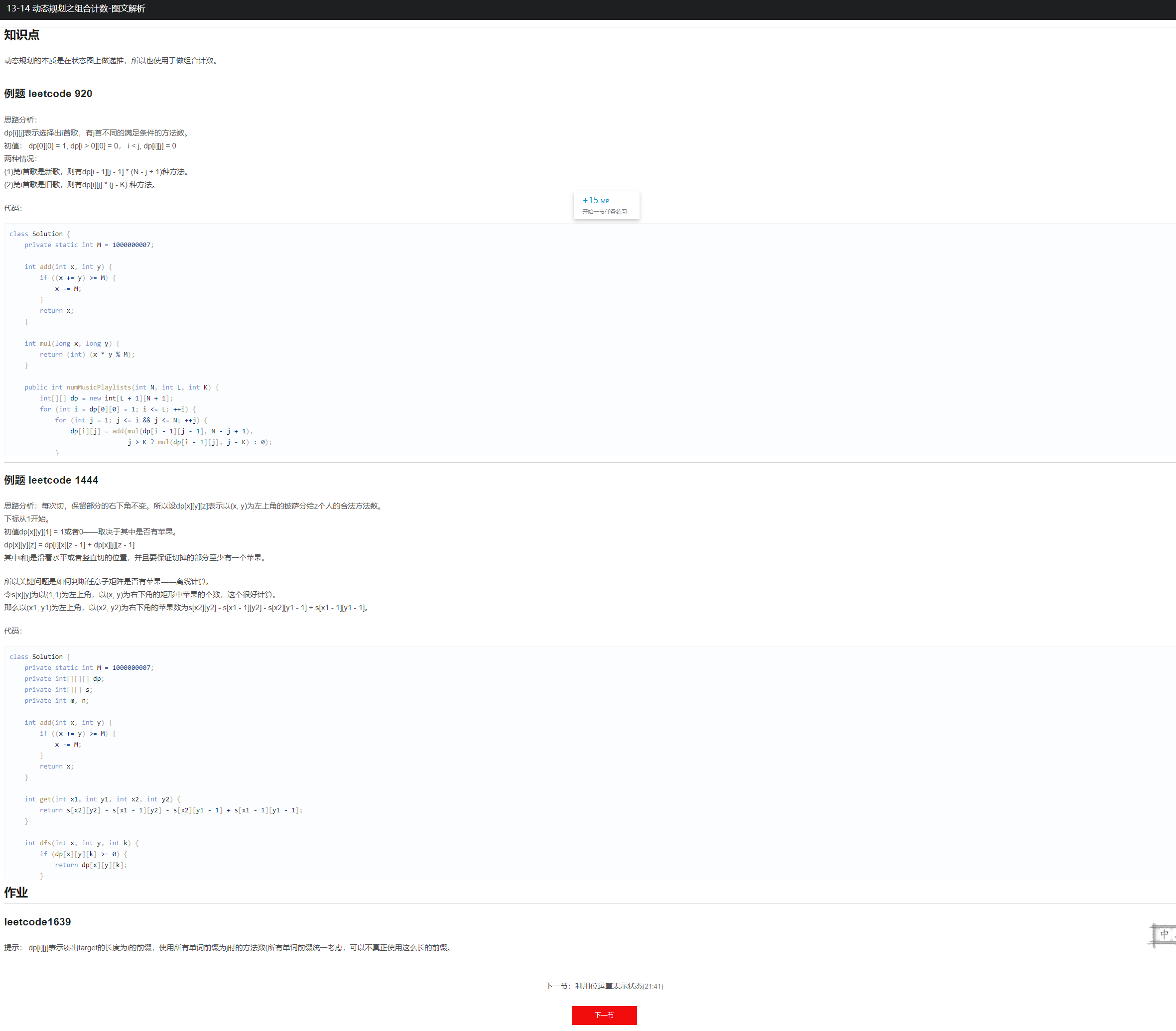Click the dp[0][0] = 1 initial value line
The height and width of the screenshot is (1031, 1176).
tap(90, 146)
